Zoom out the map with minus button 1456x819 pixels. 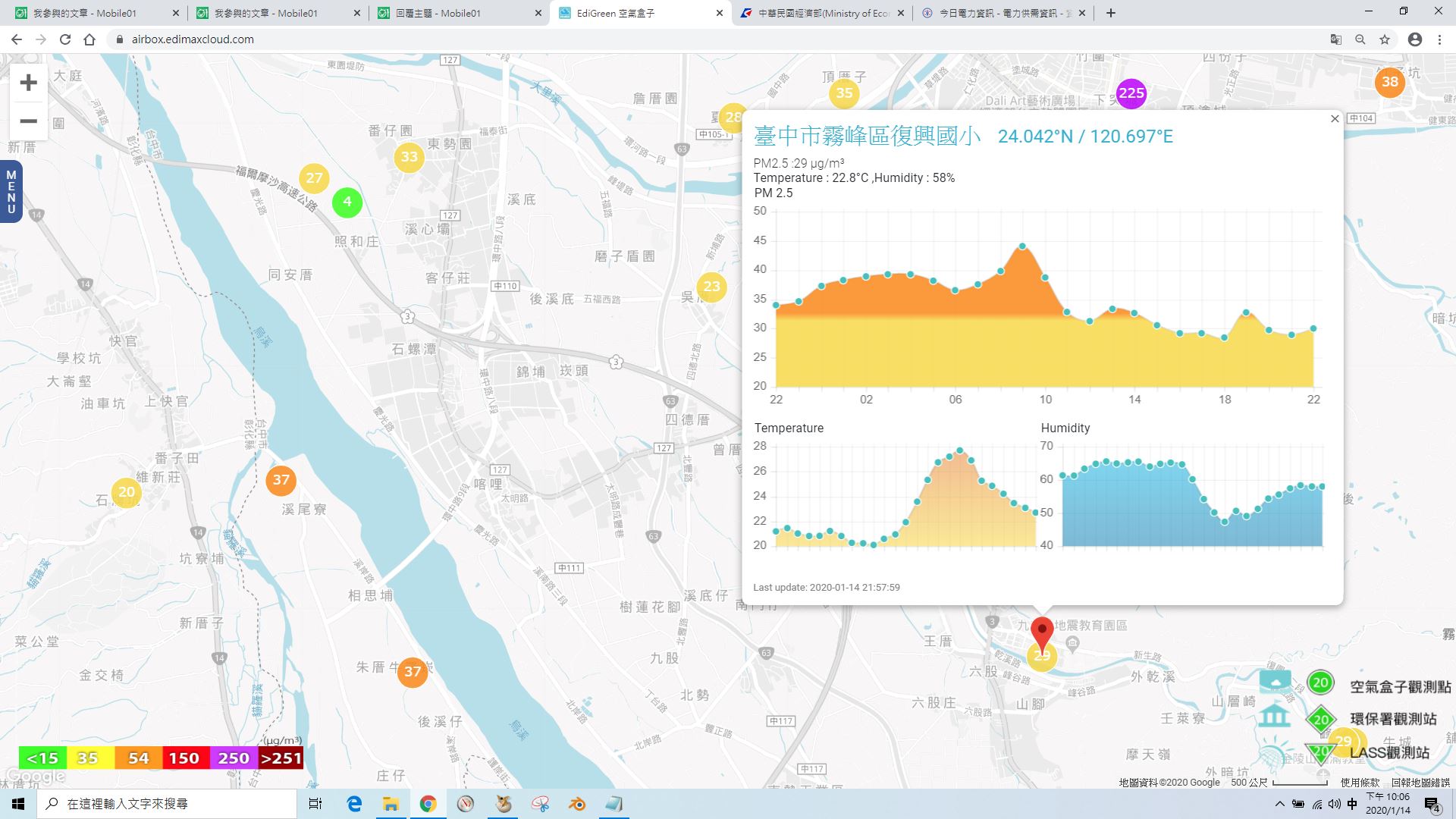(28, 121)
